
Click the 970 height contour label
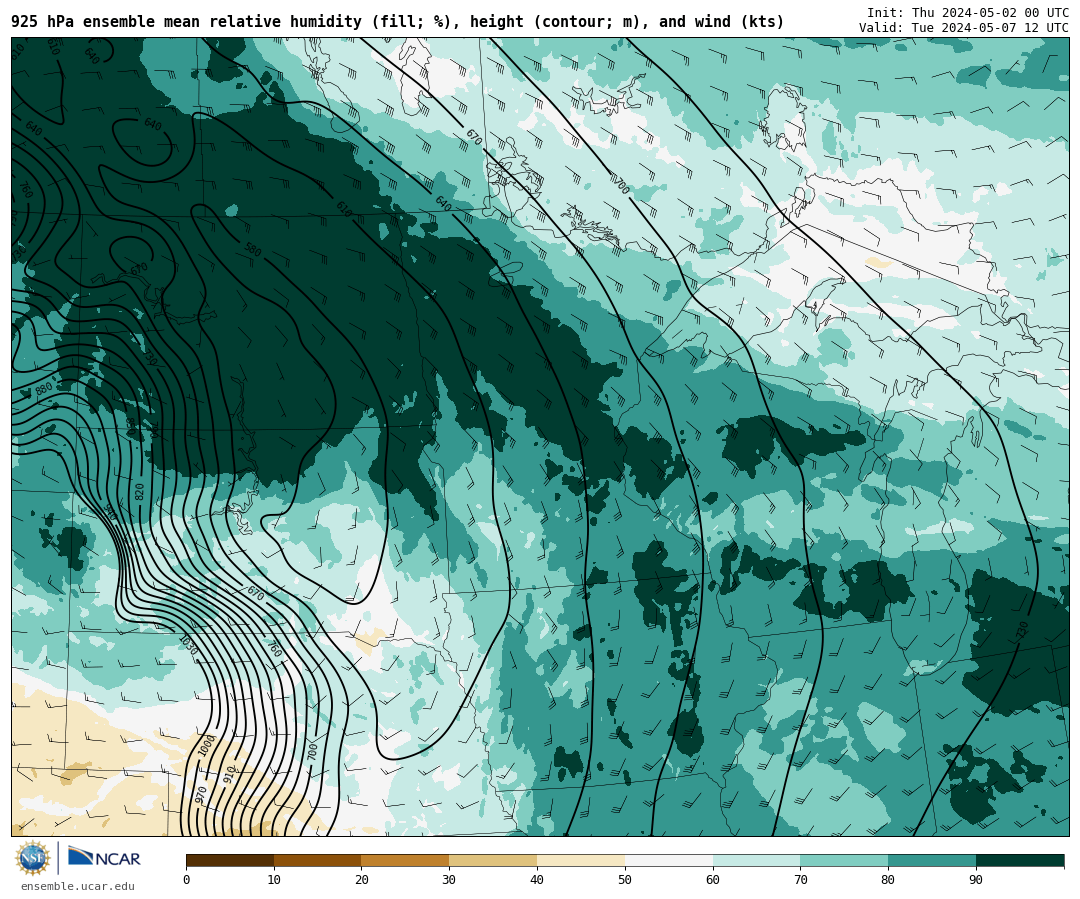tap(201, 795)
